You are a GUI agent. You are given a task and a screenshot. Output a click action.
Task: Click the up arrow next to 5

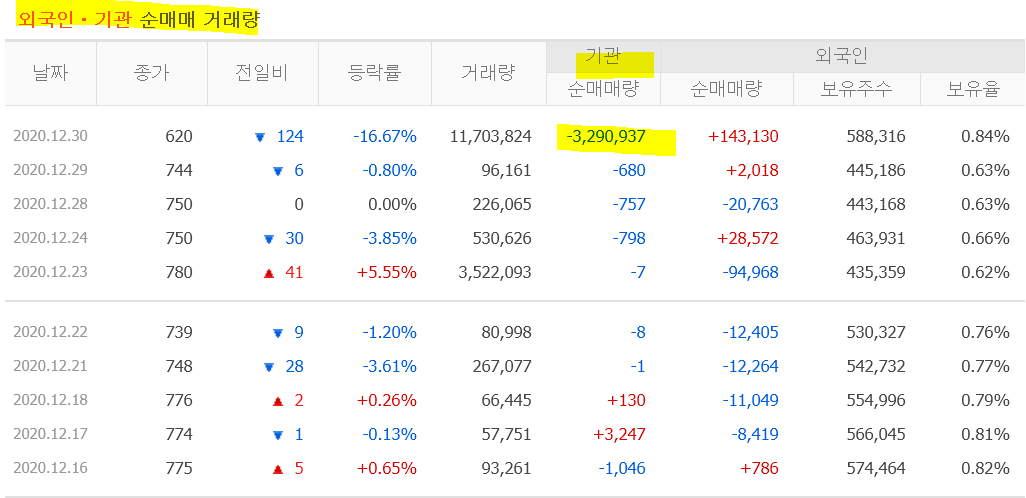pos(277,469)
